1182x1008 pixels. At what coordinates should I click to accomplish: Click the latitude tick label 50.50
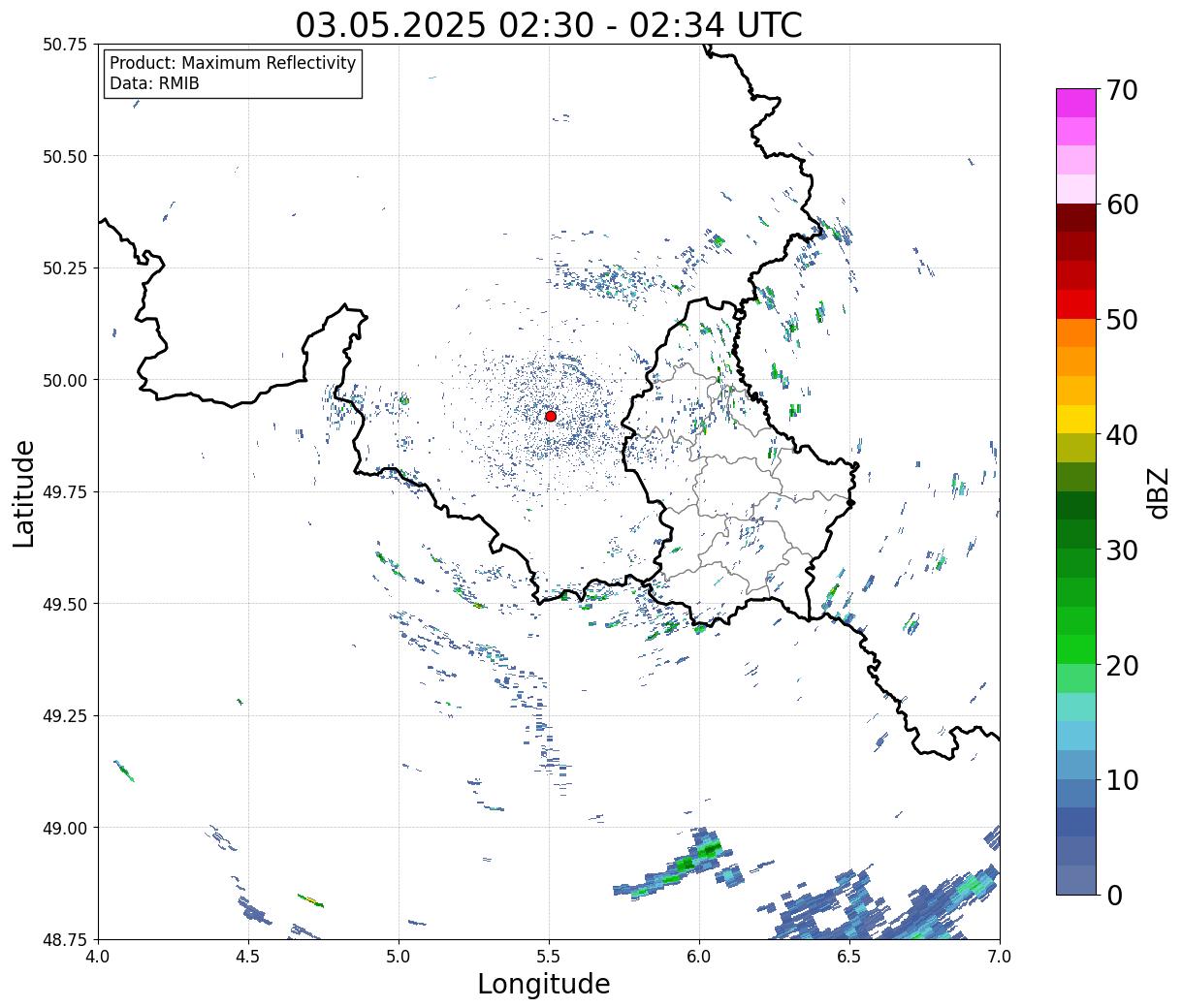click(x=65, y=156)
